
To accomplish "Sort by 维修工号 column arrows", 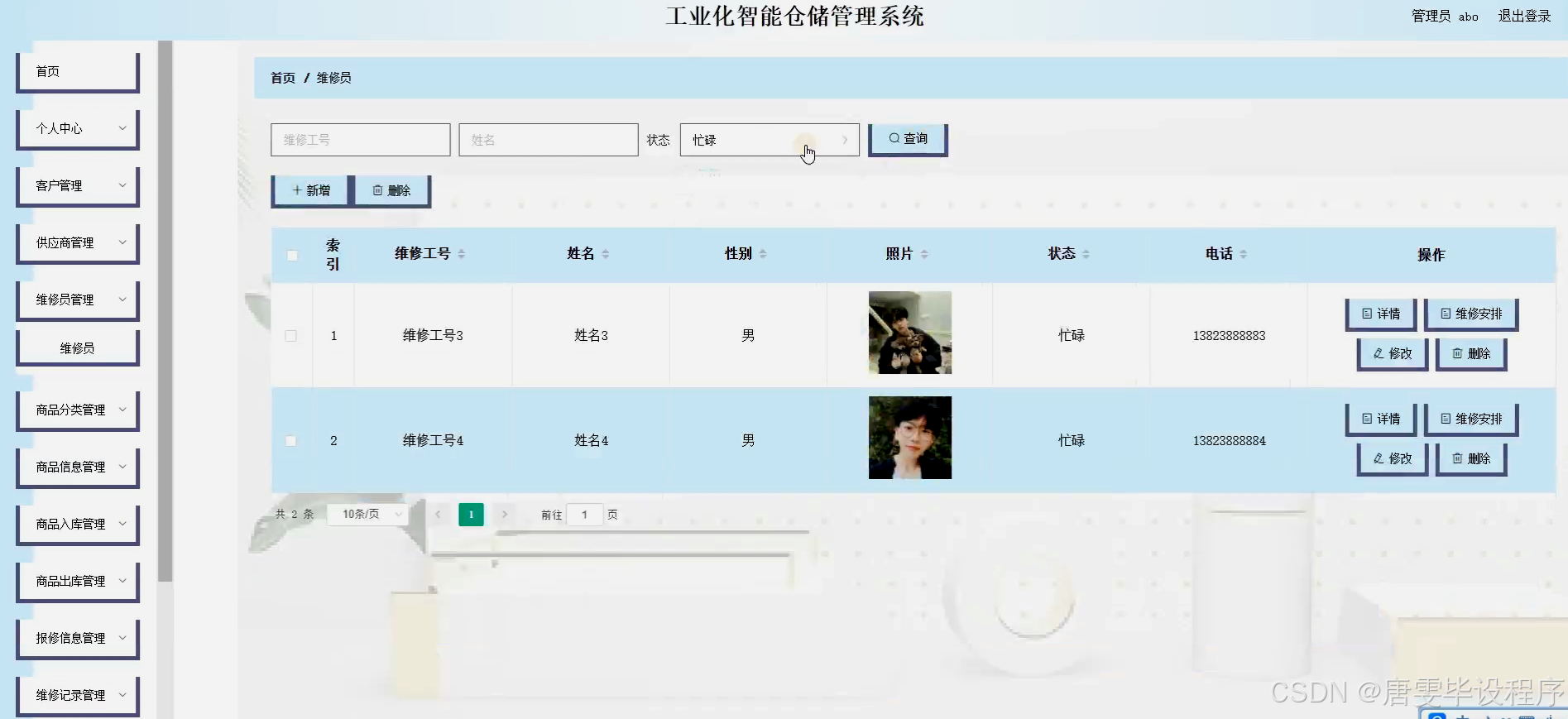I will 461,254.
